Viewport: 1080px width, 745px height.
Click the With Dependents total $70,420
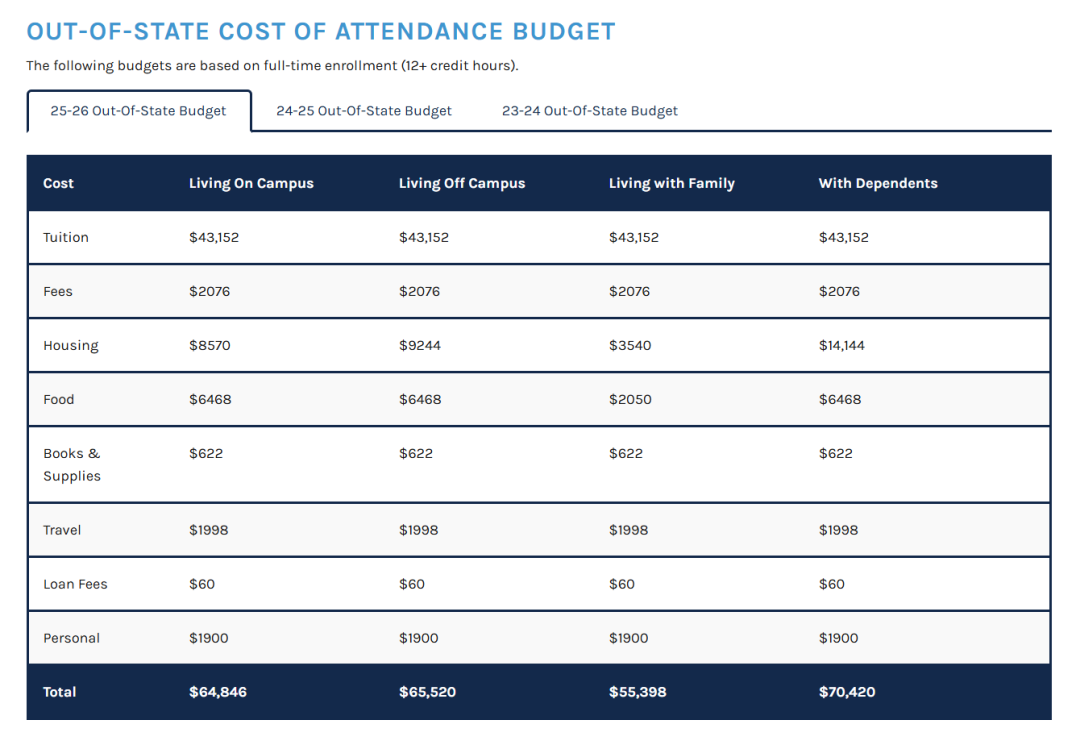[847, 692]
